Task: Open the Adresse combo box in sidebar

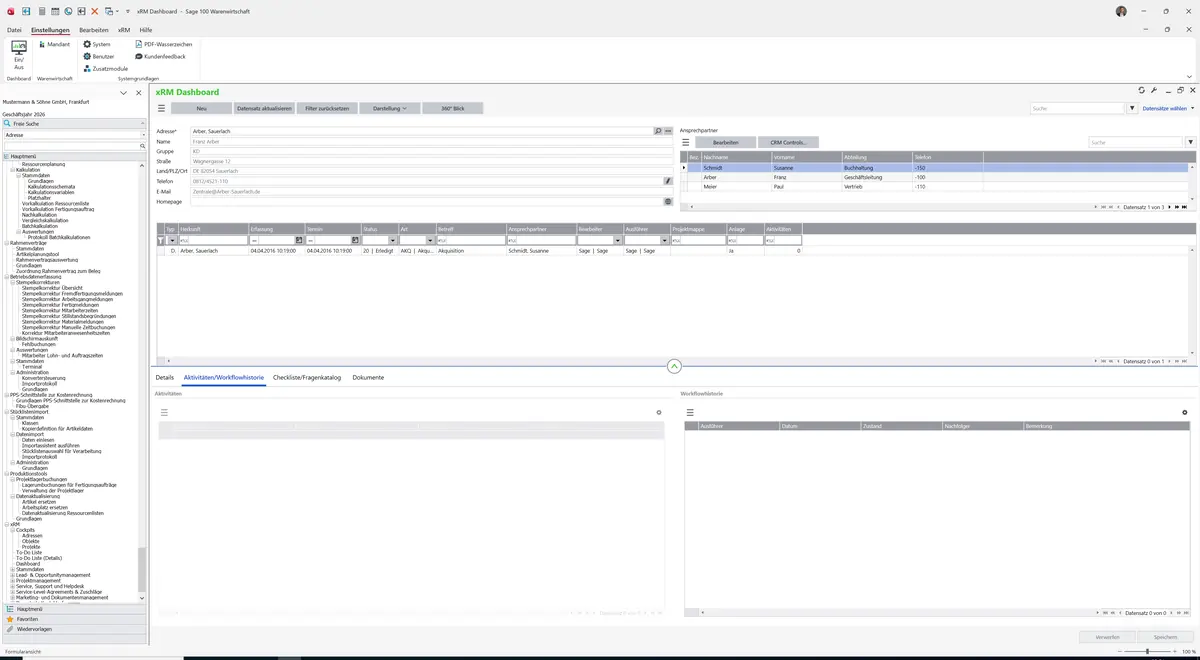Action: tap(75, 134)
